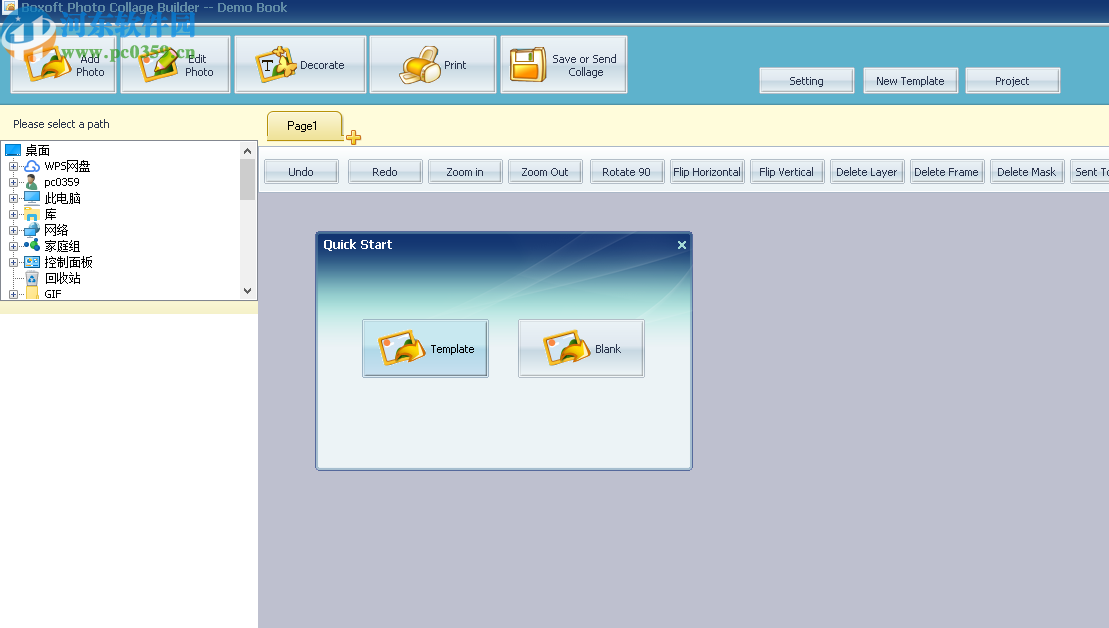Expand the 控制面板 tree node
1109x628 pixels.
tap(13, 262)
